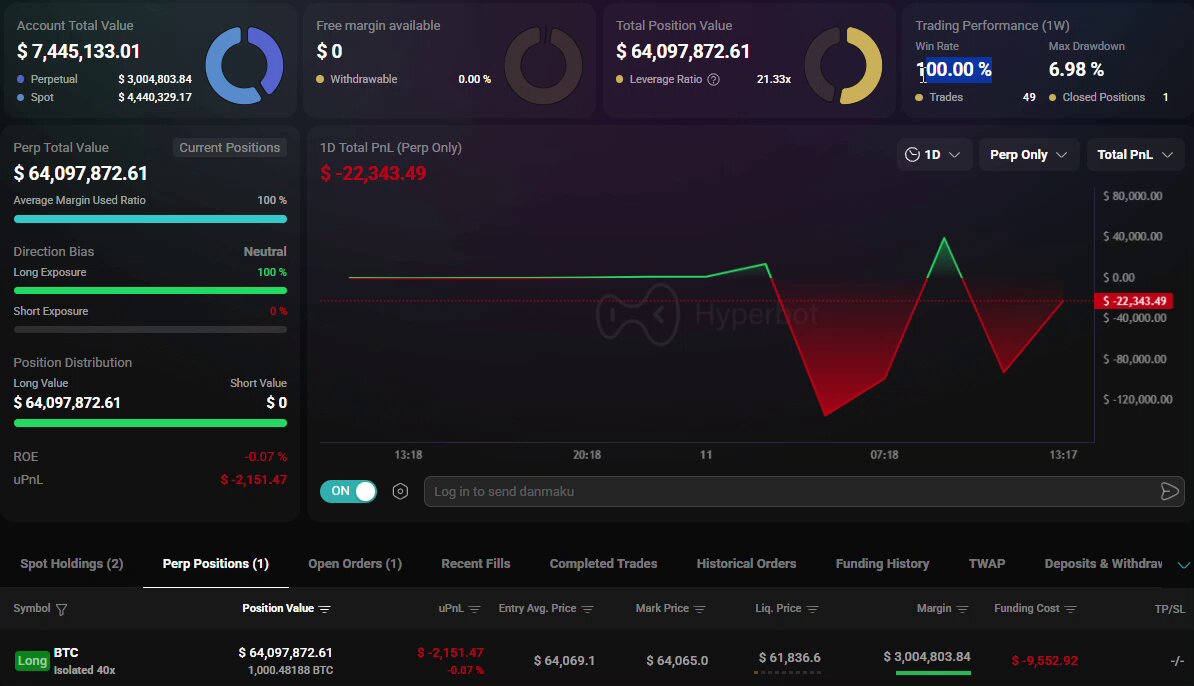Click the Free margin available donut chart
This screenshot has width=1194, height=686.
click(x=544, y=65)
